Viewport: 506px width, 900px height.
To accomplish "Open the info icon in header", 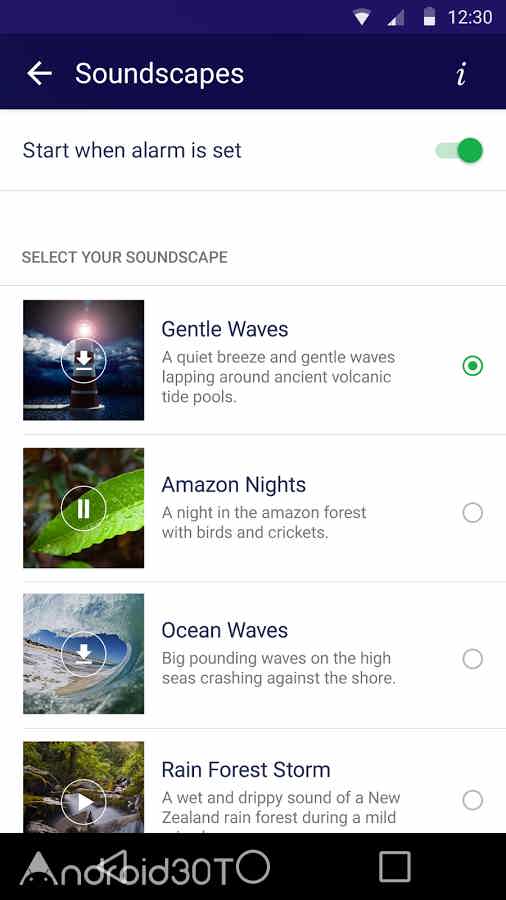I will click(x=461, y=73).
